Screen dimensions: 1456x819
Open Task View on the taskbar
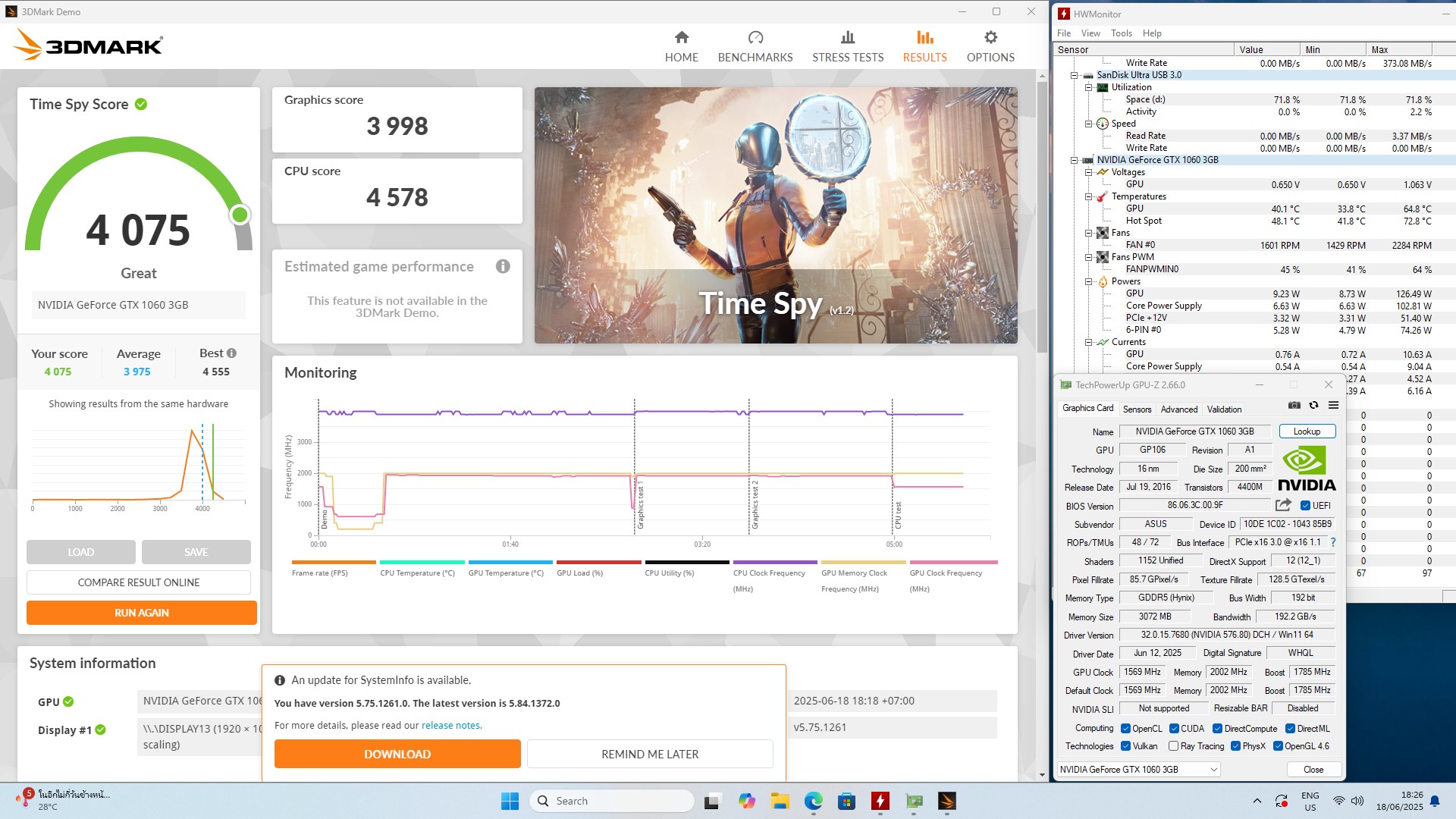pyautogui.click(x=711, y=801)
